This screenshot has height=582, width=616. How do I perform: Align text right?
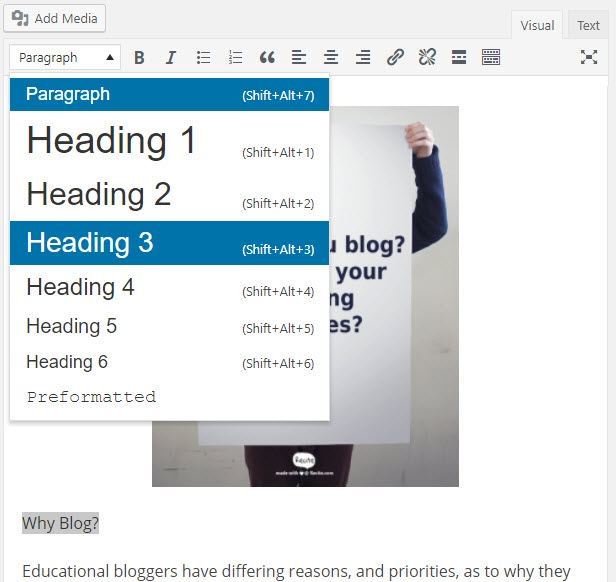(x=363, y=58)
